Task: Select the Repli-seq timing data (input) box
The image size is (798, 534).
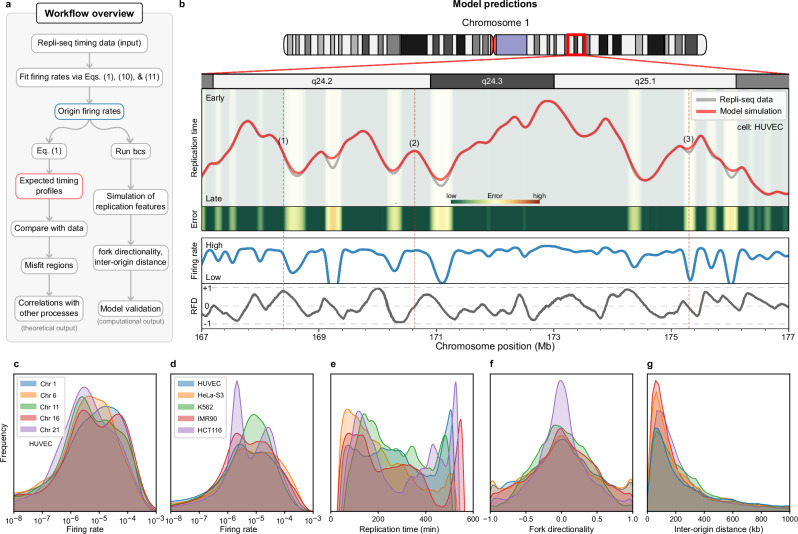Action: pos(90,43)
